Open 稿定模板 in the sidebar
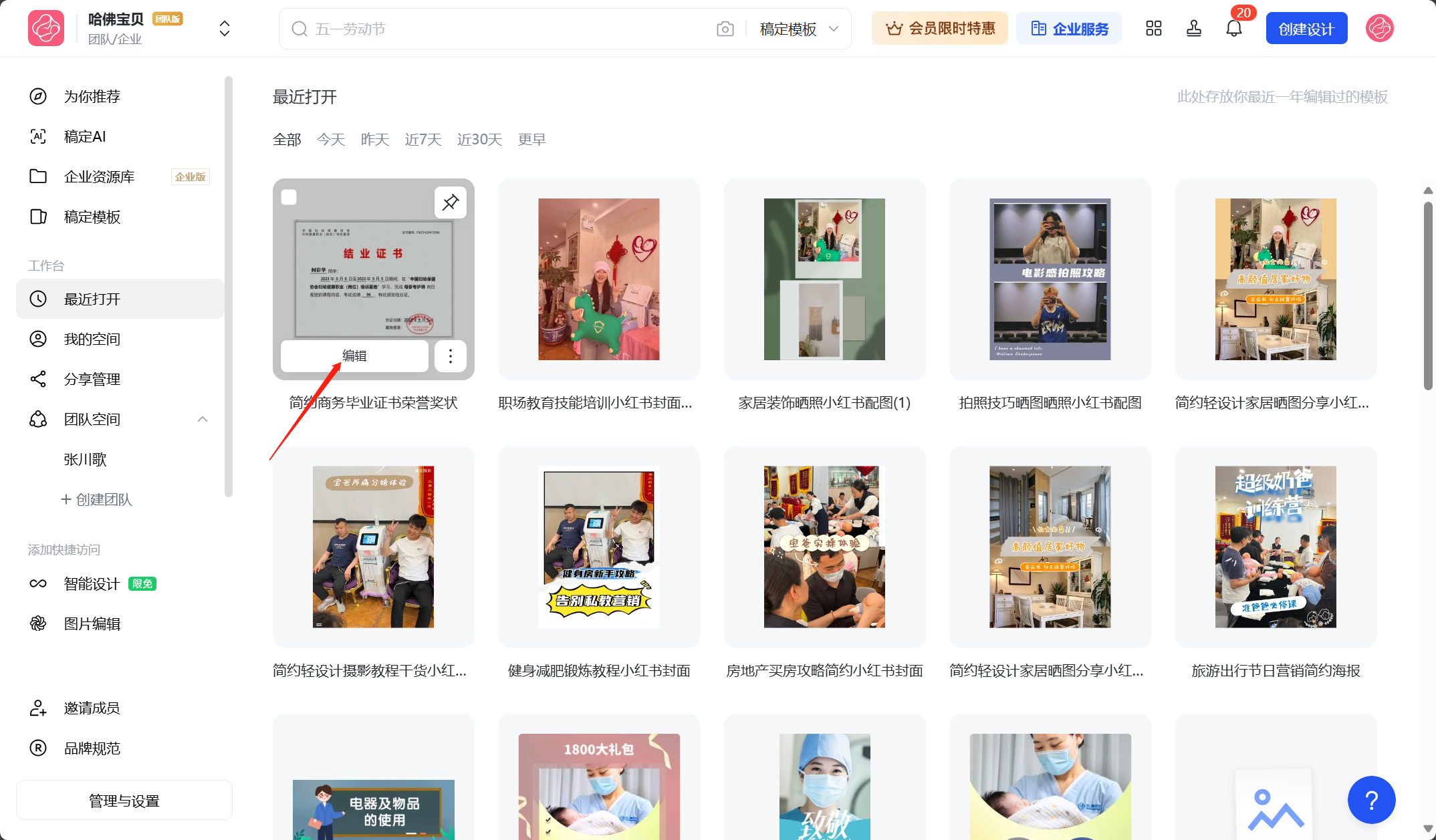Viewport: 1436px width, 840px height. pos(92,217)
